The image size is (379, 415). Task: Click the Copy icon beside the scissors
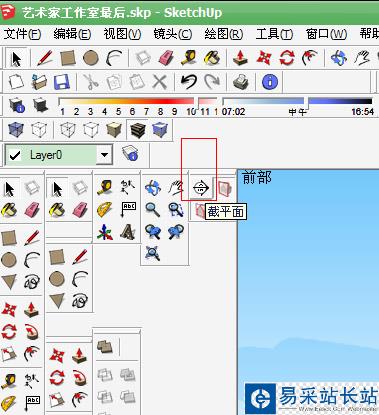click(x=113, y=82)
